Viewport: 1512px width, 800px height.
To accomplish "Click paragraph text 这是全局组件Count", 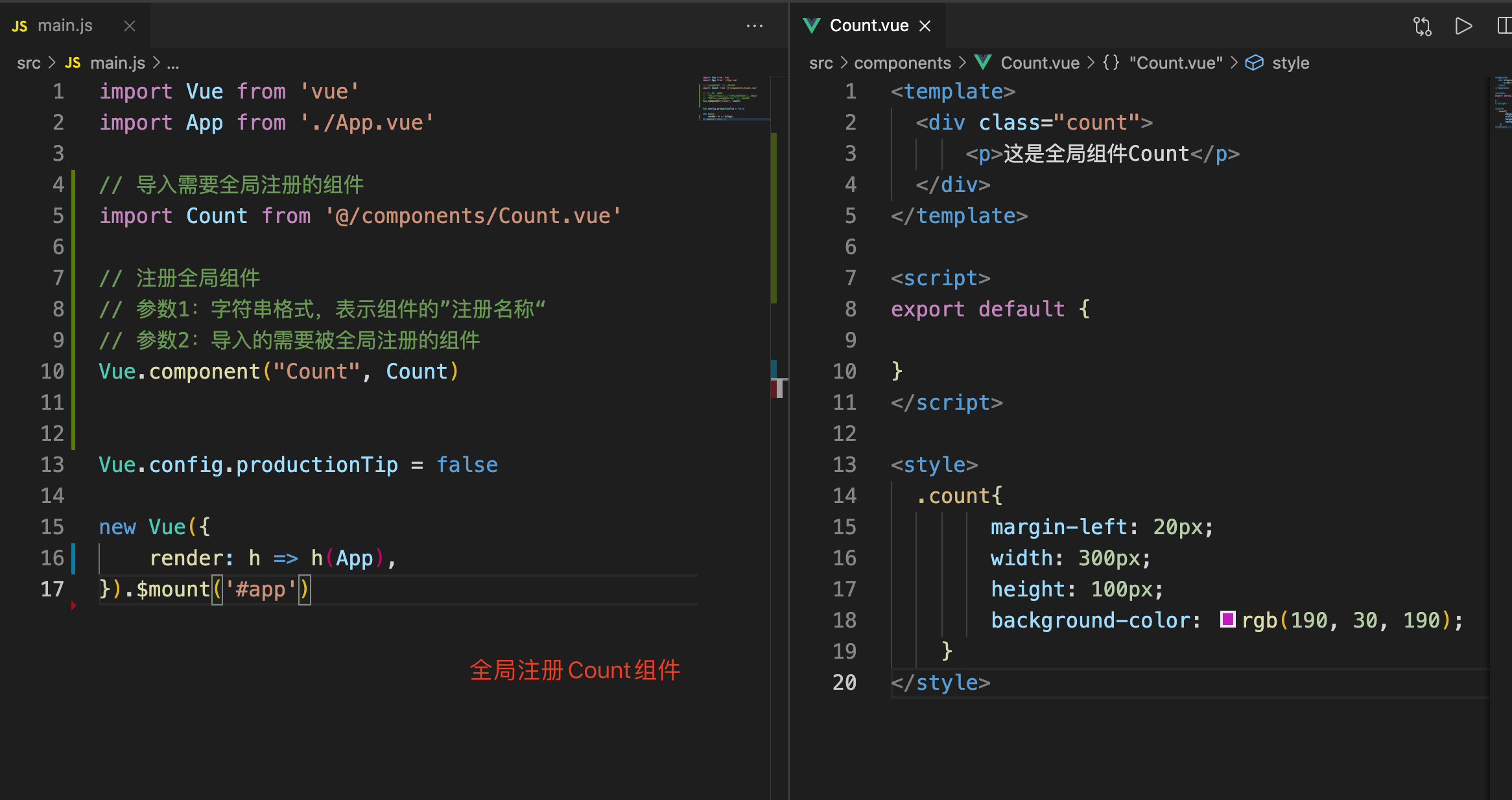I will (1096, 154).
